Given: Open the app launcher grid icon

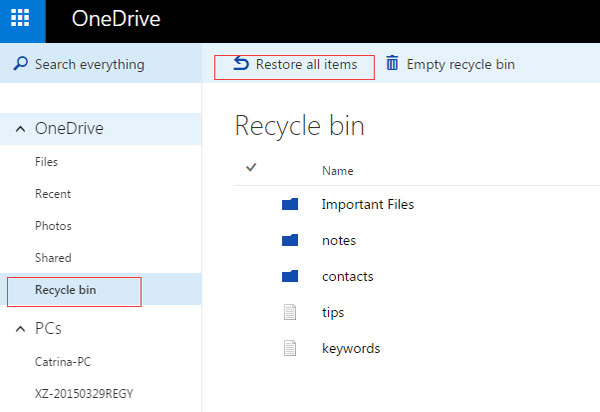Looking at the screenshot, I should [x=21, y=20].
